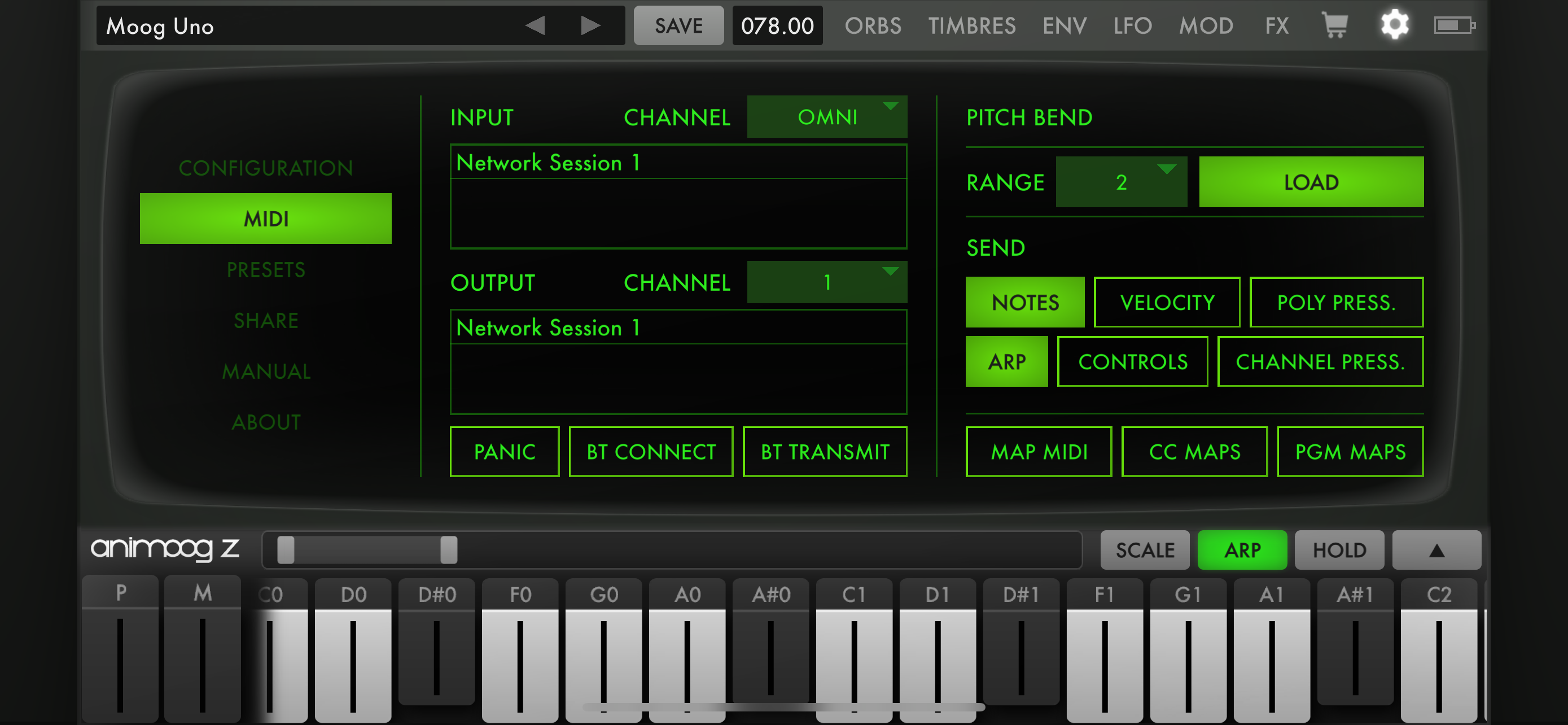The image size is (1568, 725).
Task: Toggle VELOCITY send button
Action: (x=1167, y=303)
